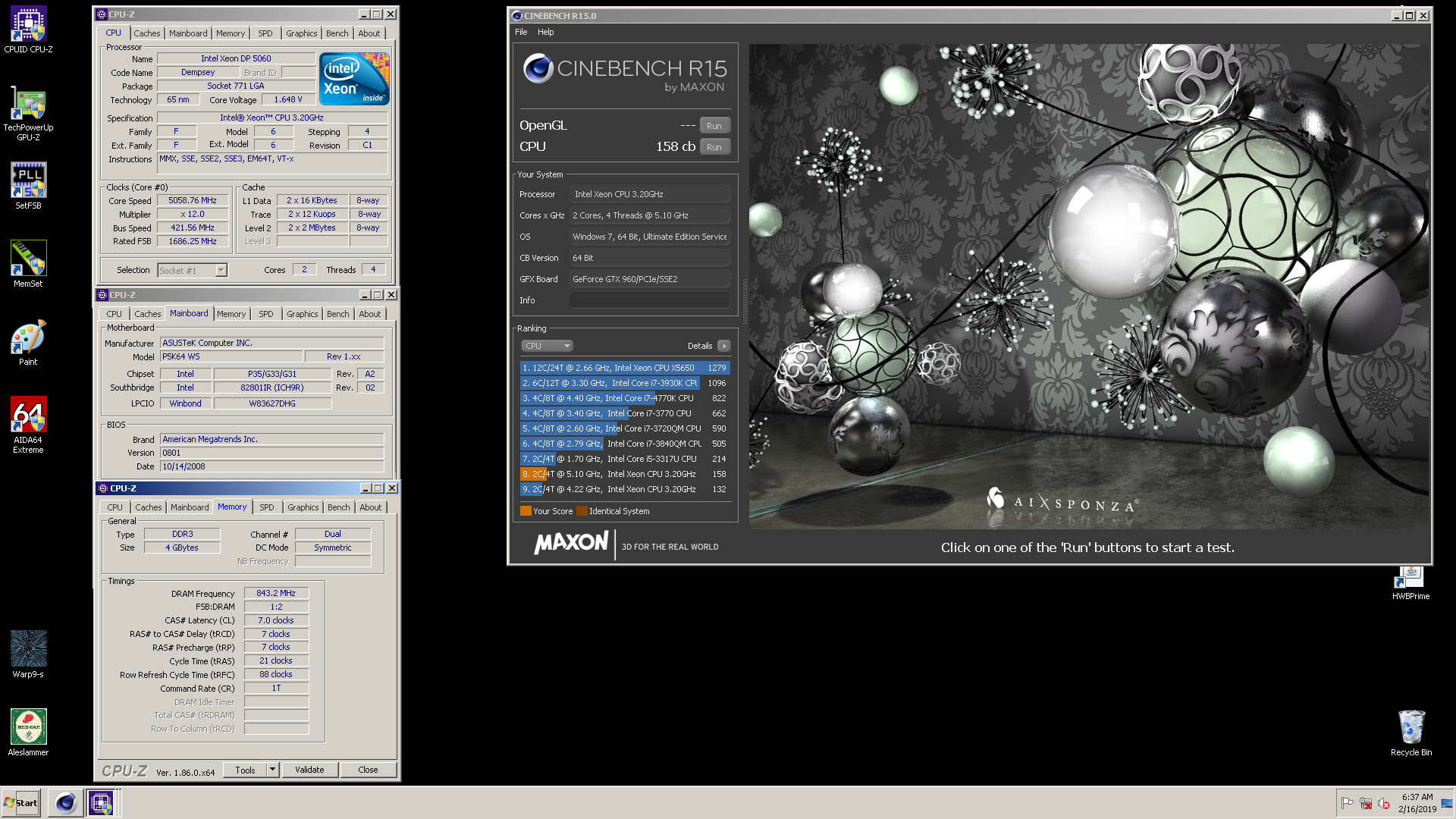Click the Cinebench rendered scene image
The image size is (1456, 819).
[1090, 287]
